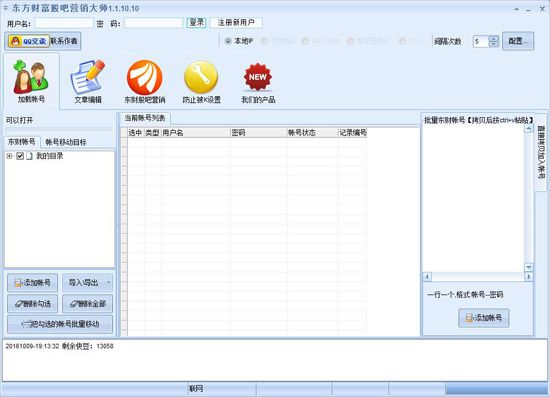Open the 文章编辑 article editor

(x=88, y=82)
